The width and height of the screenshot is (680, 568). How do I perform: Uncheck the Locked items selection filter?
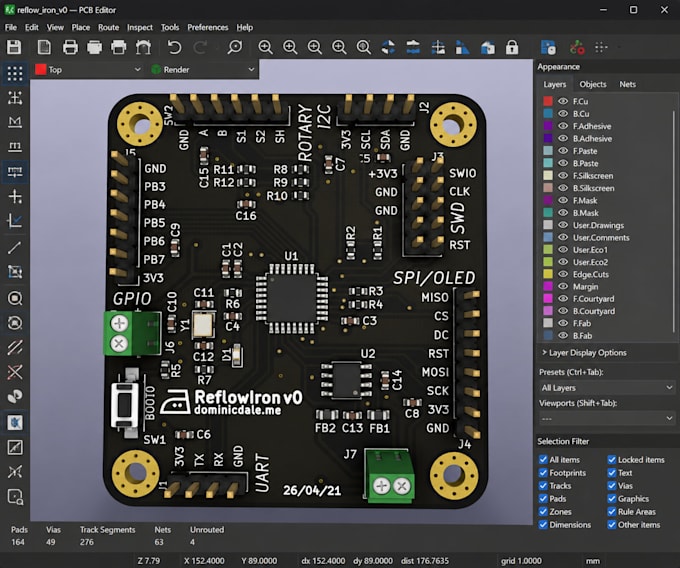click(611, 459)
